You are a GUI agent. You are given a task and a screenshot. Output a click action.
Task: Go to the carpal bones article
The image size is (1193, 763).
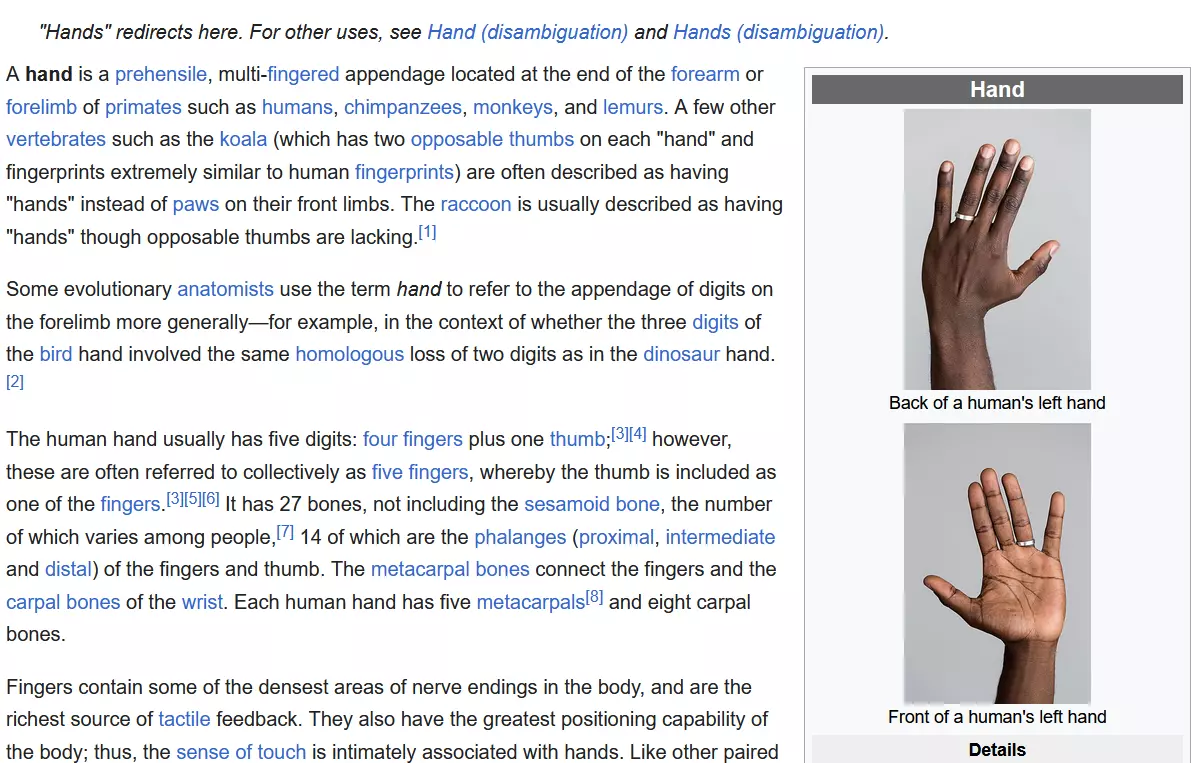pyautogui.click(x=63, y=602)
